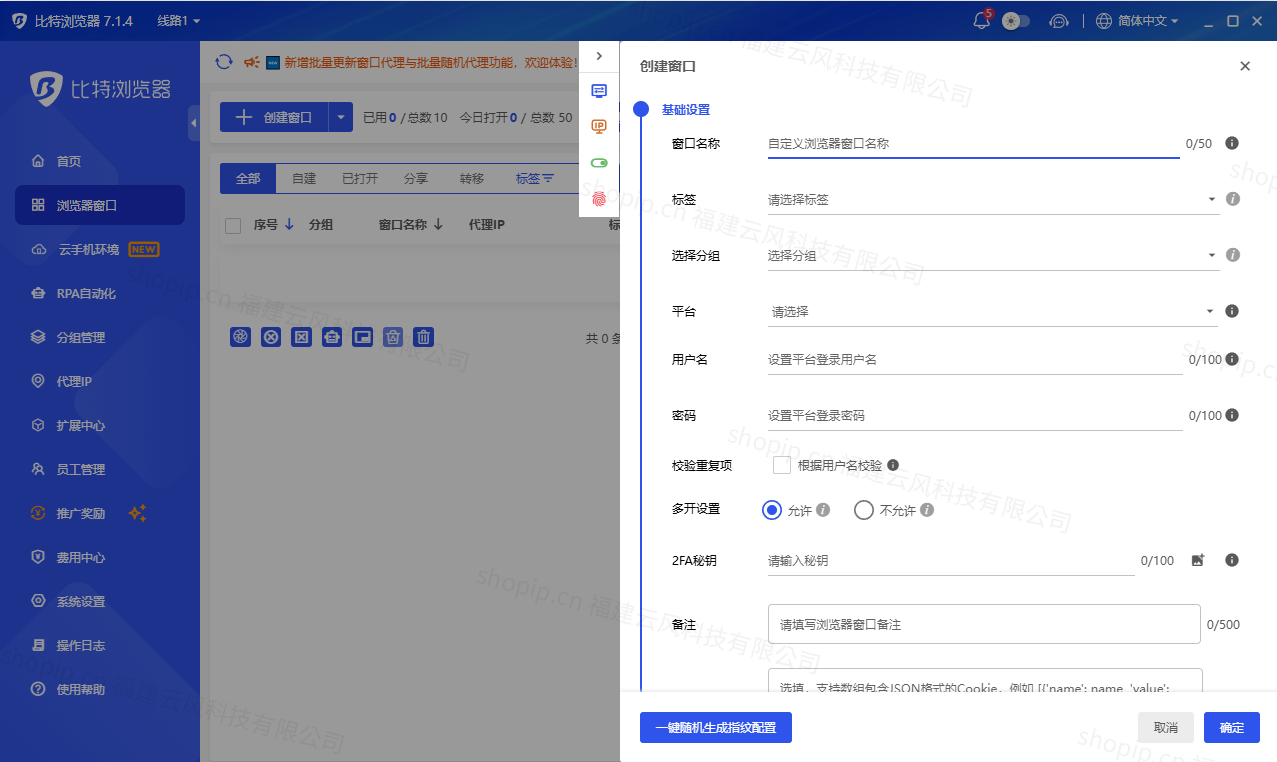The image size is (1277, 762).
Task: Show info tooltip for 窗口名称
Action: [x=1232, y=143]
